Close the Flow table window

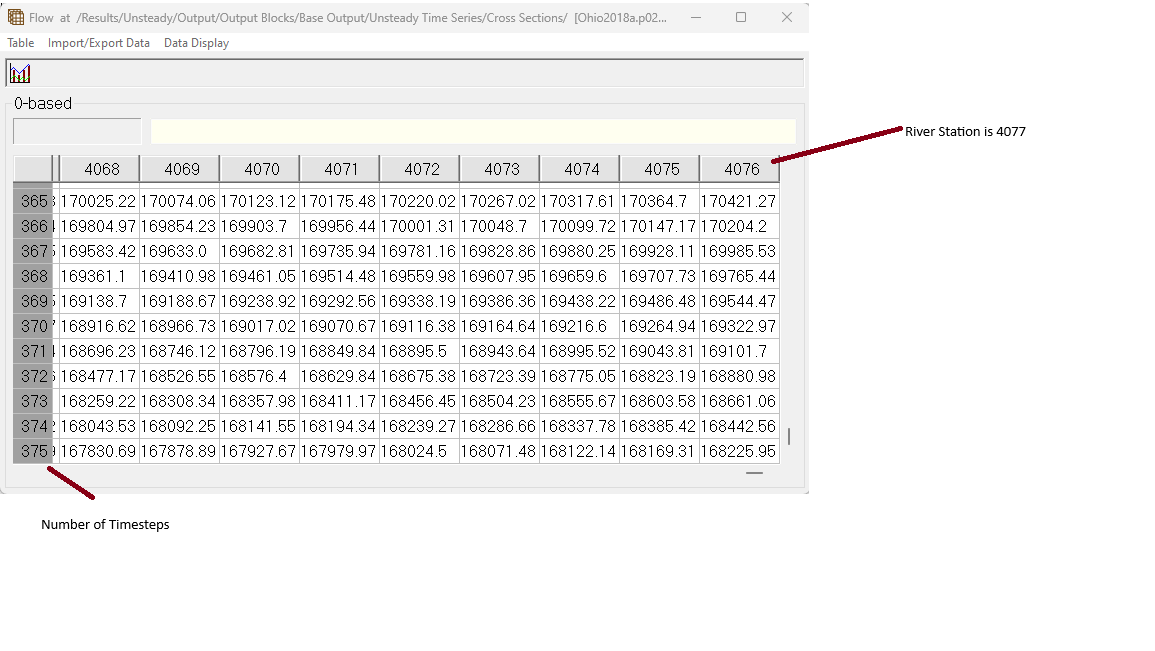pos(787,17)
